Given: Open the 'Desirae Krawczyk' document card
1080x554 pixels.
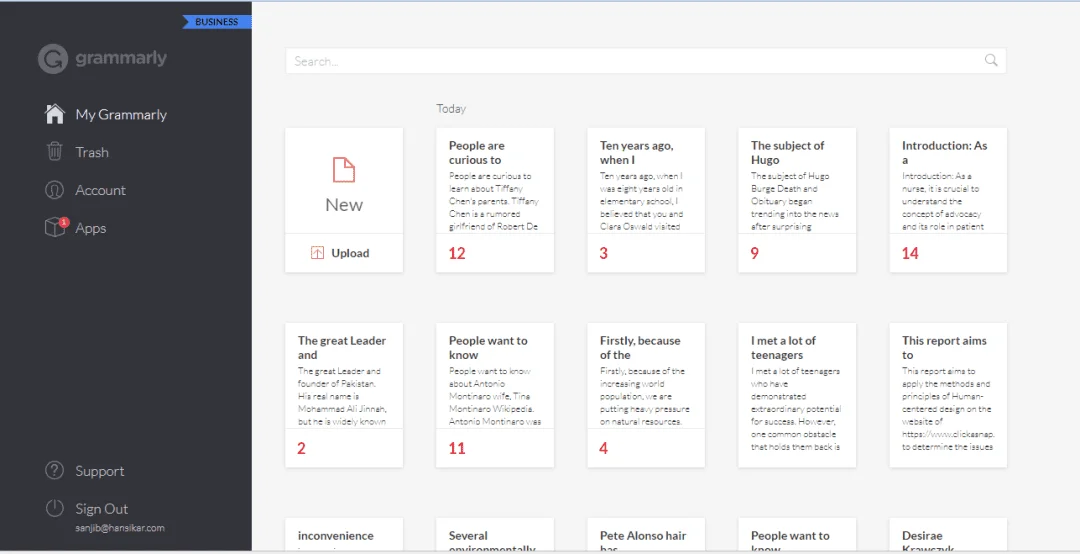Looking at the screenshot, I should pos(948,535).
